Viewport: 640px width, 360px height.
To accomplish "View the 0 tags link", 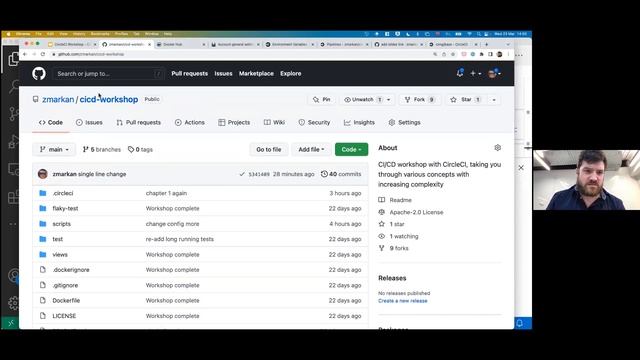I will (x=140, y=149).
